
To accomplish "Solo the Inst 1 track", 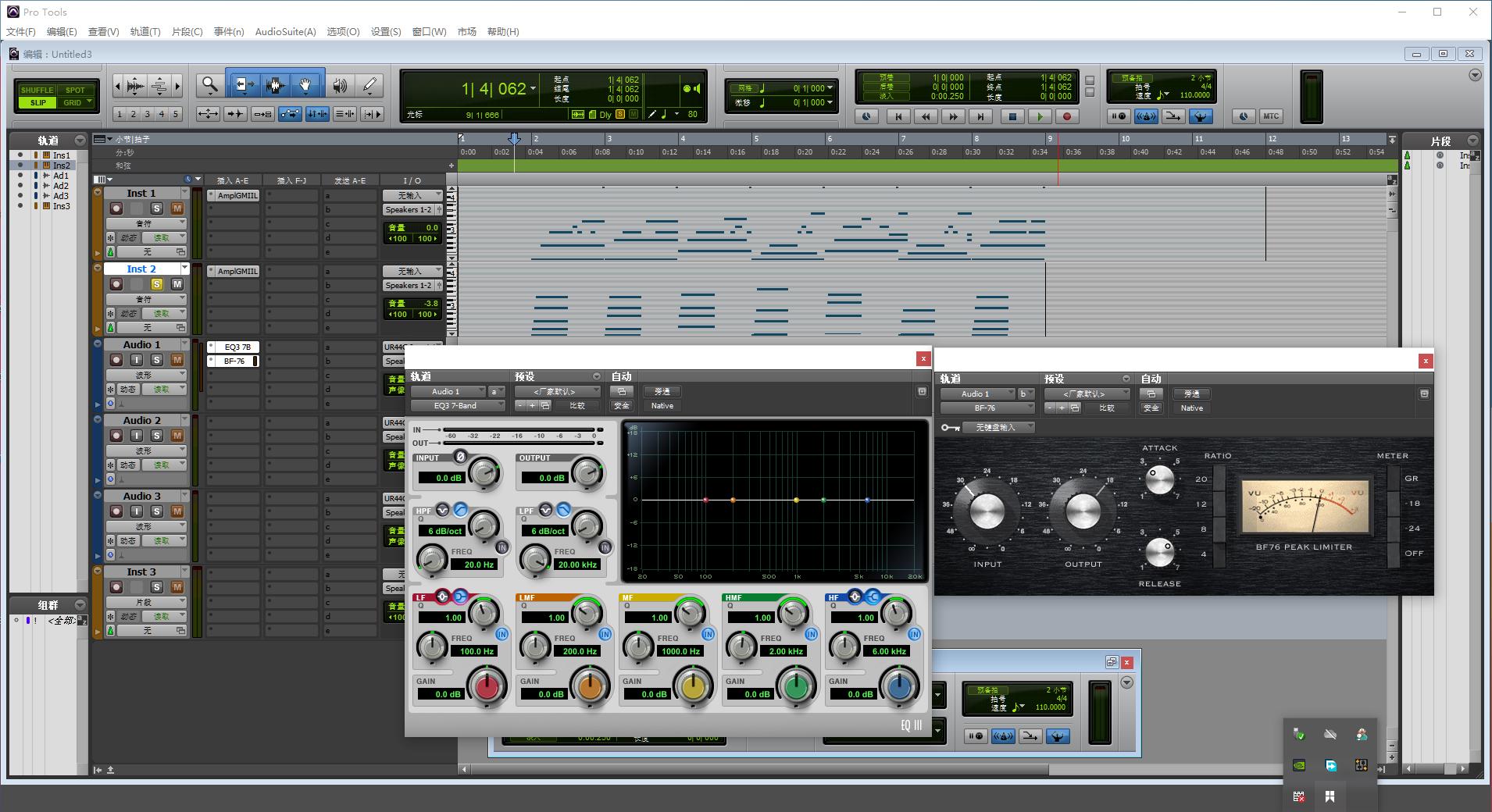I will [x=157, y=208].
